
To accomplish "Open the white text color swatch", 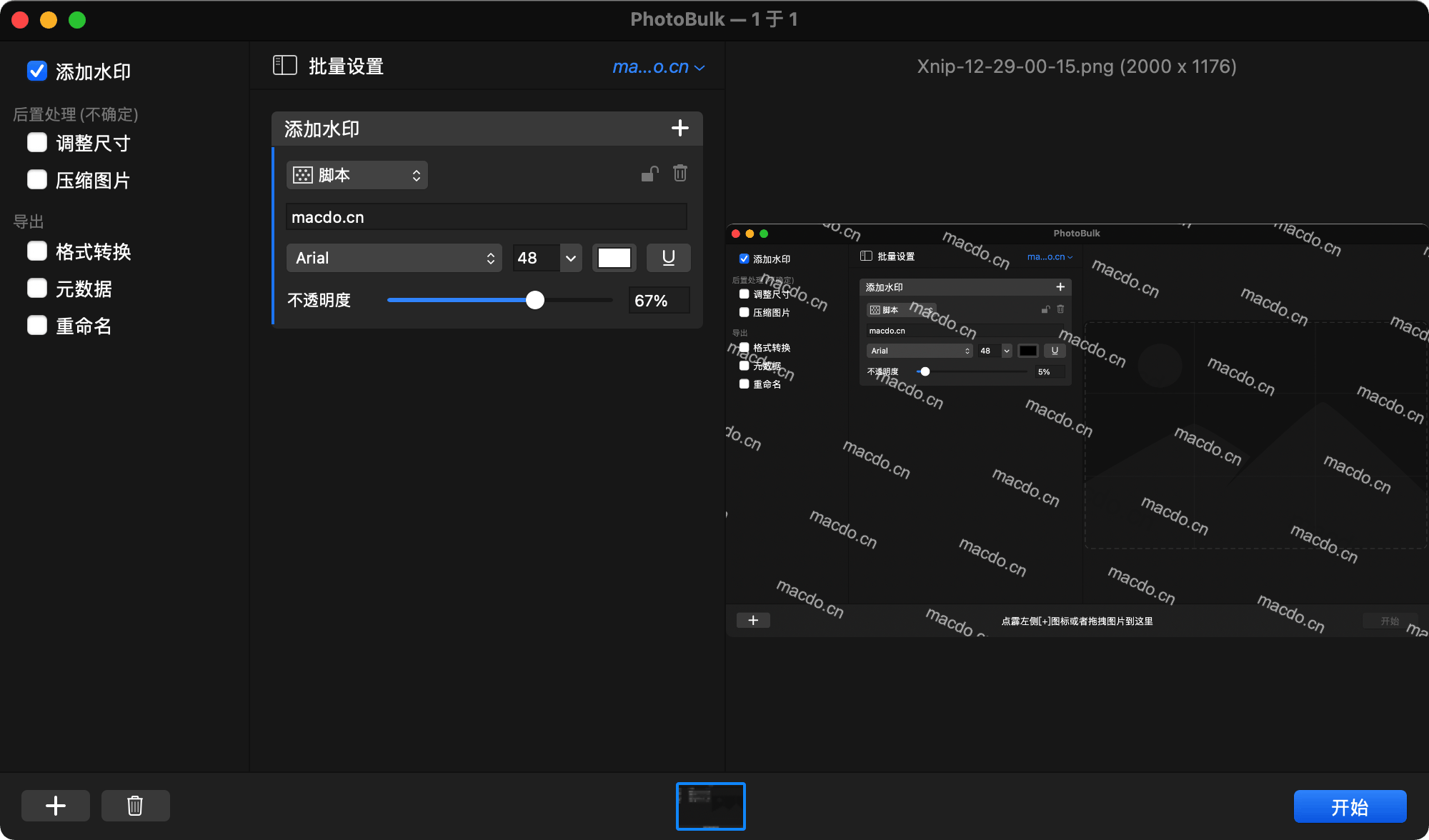I will tap(614, 258).
